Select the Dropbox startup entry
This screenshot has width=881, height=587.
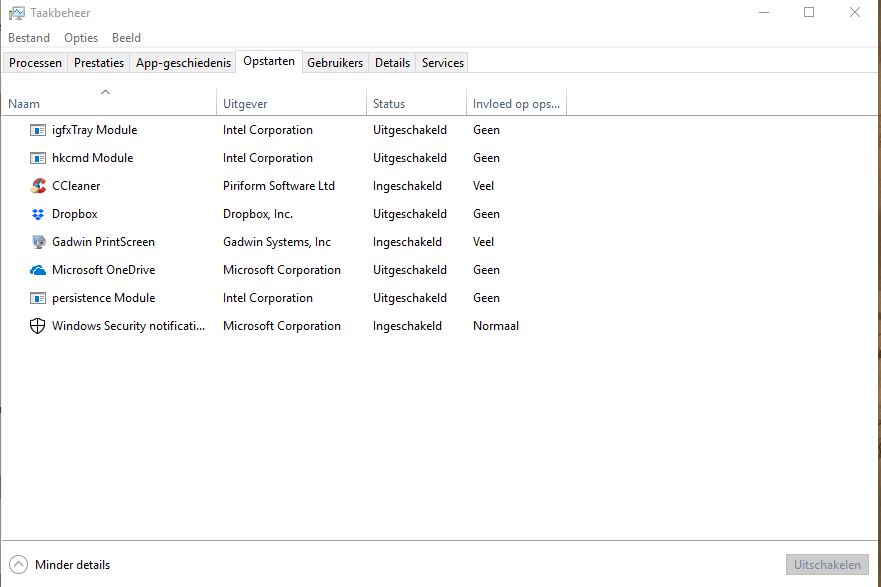tap(75, 214)
